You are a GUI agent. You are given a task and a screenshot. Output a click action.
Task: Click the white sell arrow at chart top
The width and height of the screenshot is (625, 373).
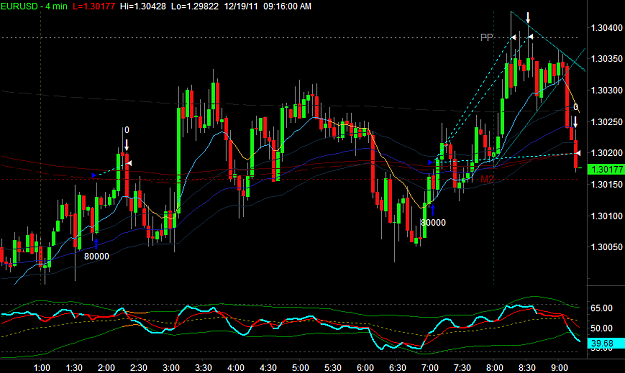(528, 18)
